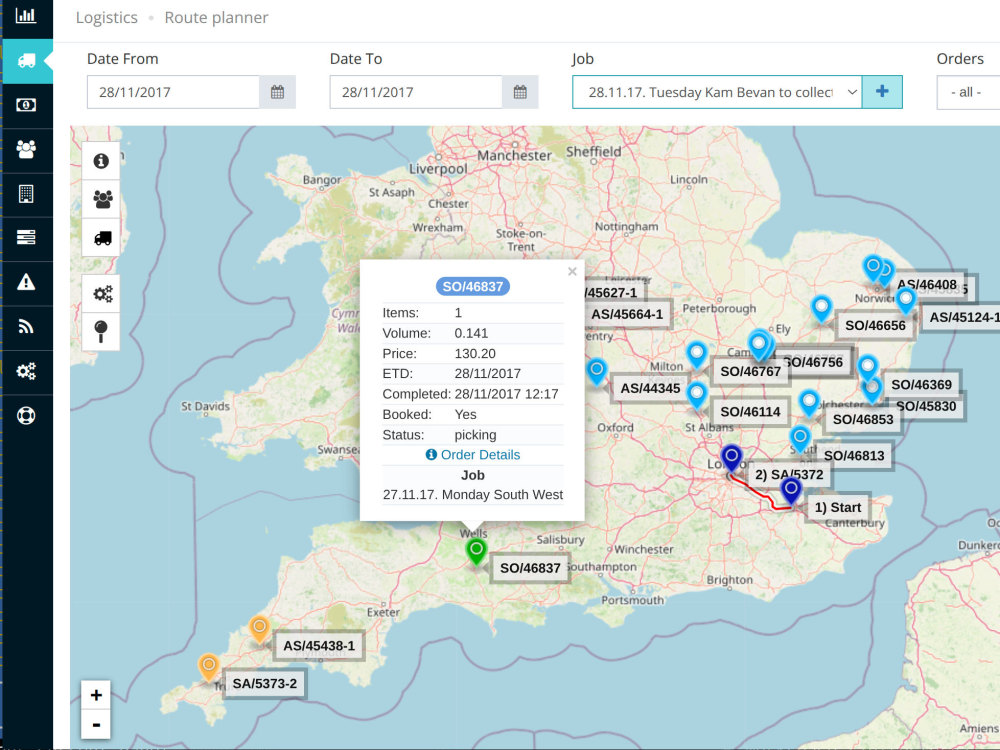Open the users group sidebar icon
This screenshot has width=1000, height=750.
click(26, 150)
